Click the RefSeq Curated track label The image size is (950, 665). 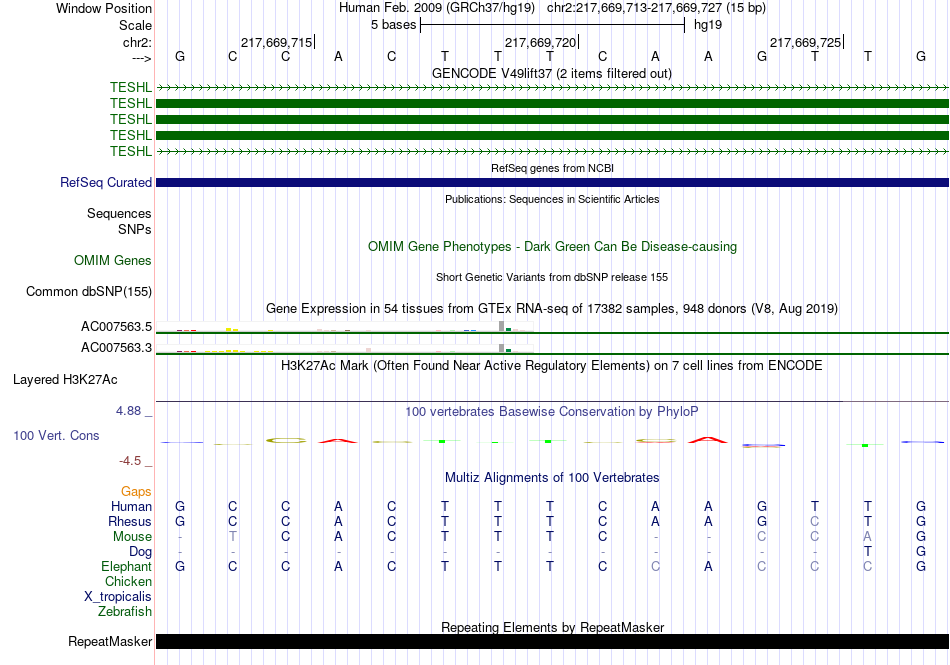point(105,182)
